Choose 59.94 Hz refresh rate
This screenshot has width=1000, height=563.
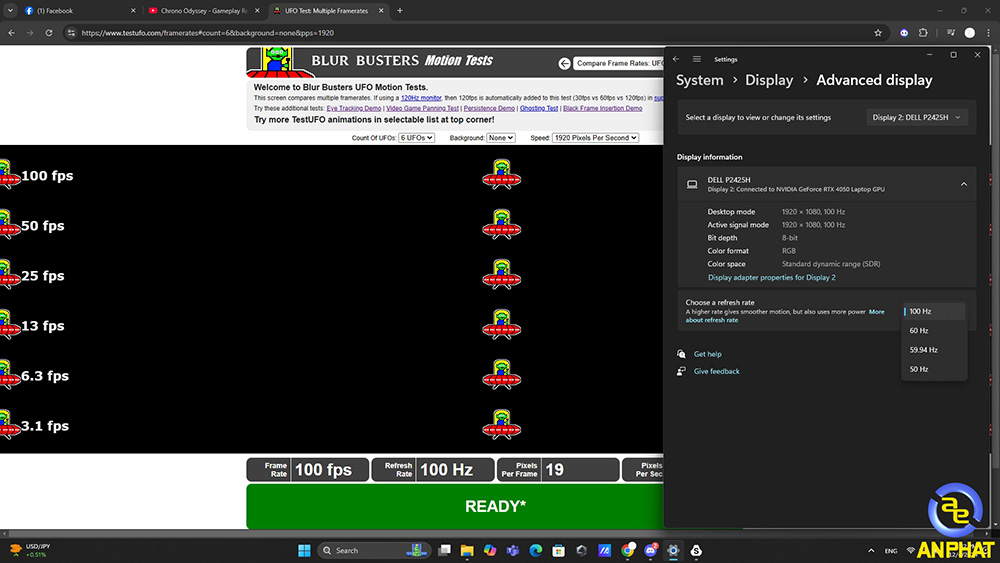(934, 349)
